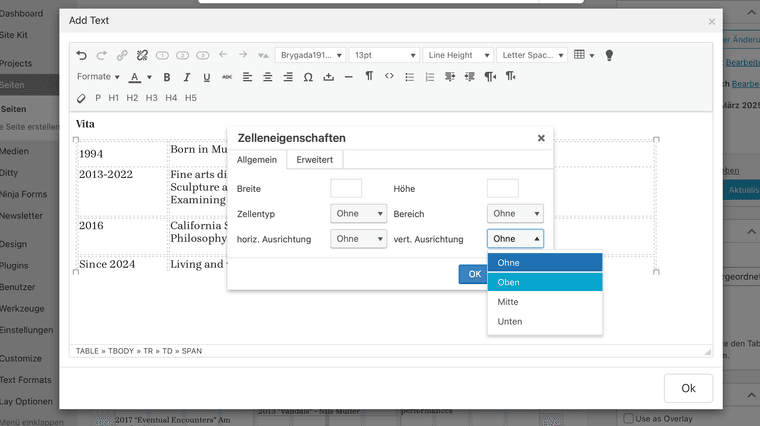Click the clear formatting eraser icon
Screen dimensions: 760x426
point(82,98)
